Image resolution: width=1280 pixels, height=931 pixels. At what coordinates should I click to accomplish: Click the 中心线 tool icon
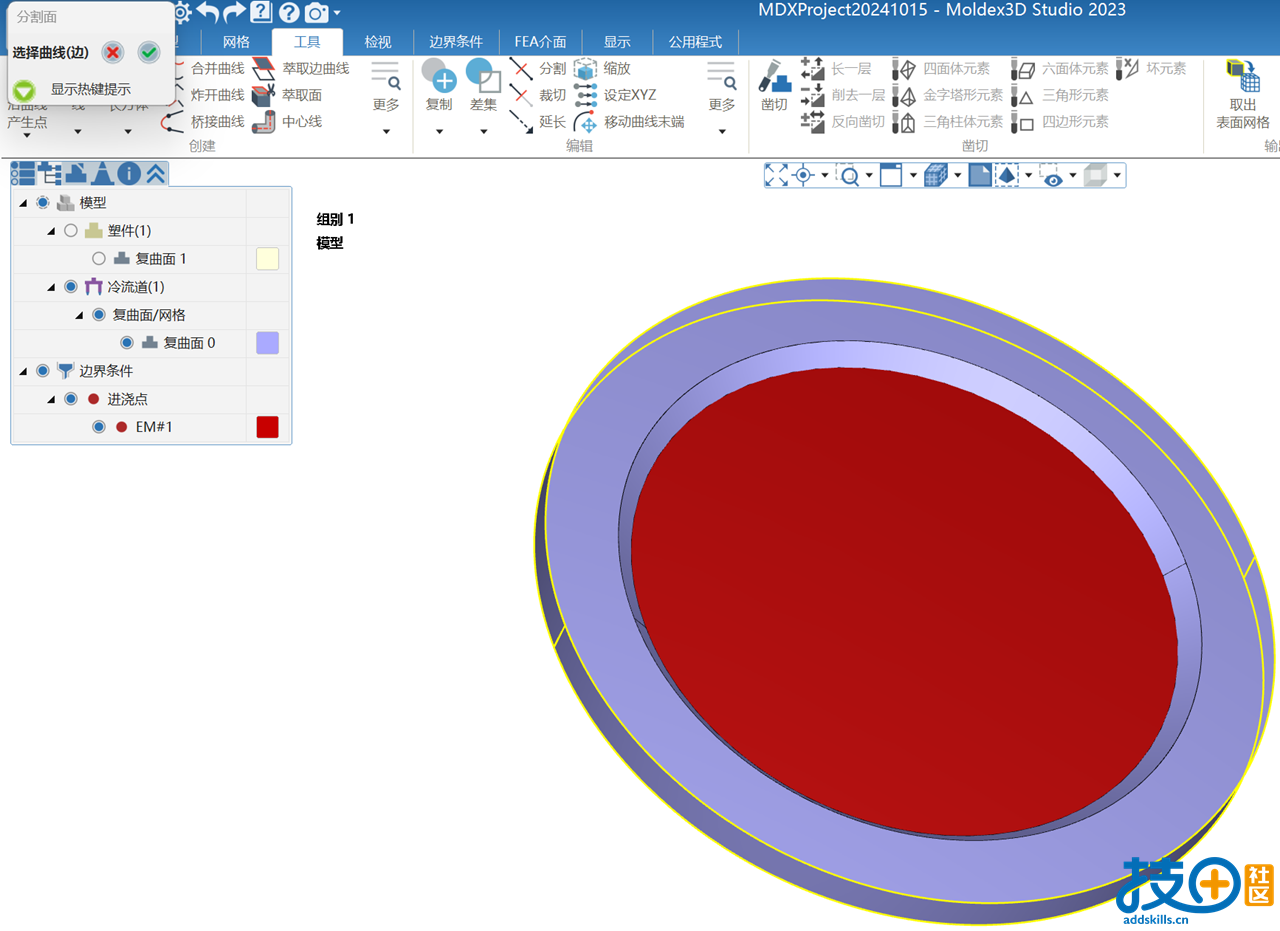(x=263, y=122)
